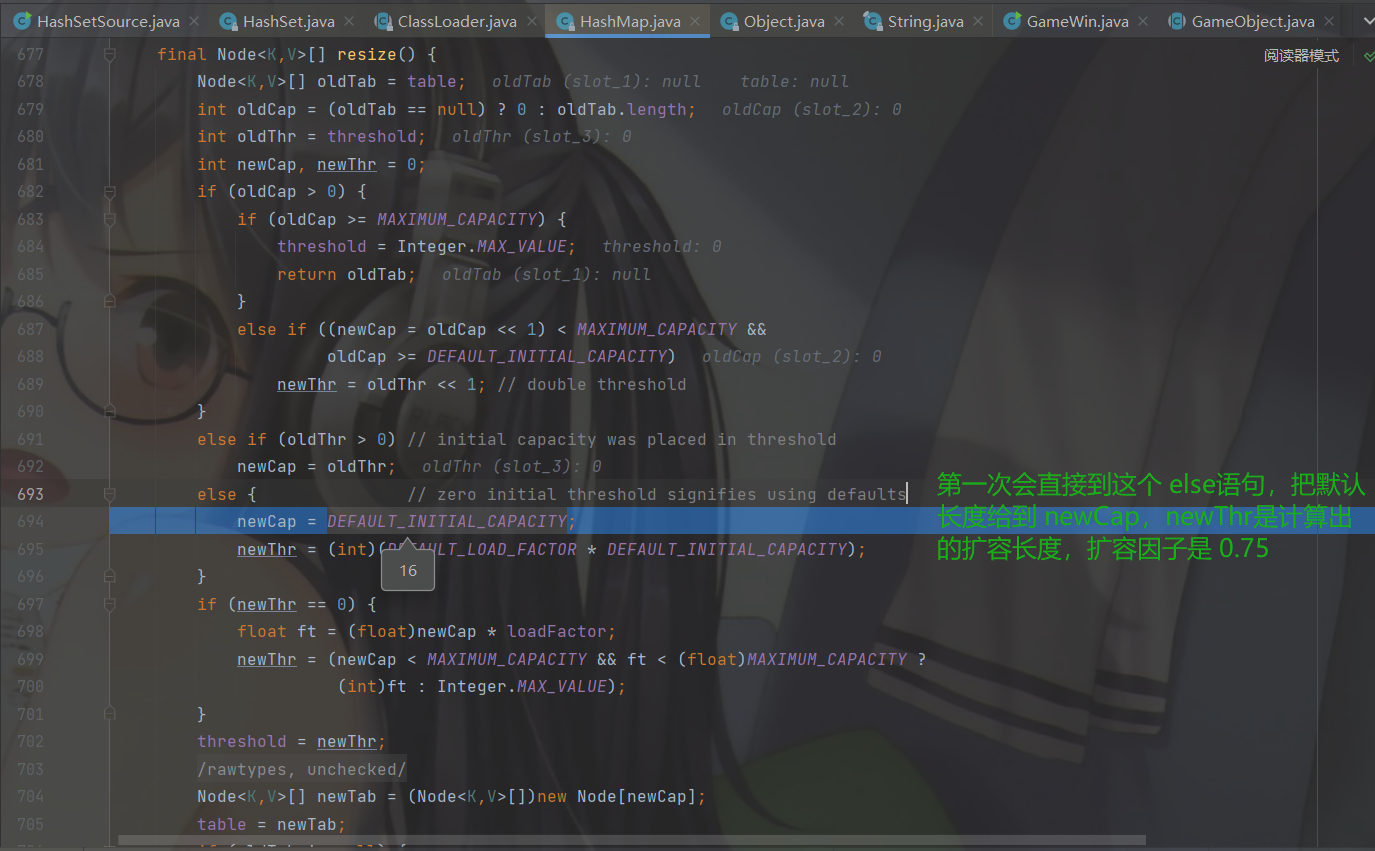The width and height of the screenshot is (1375, 851).
Task: Click the fold end marker at line 686
Action: pyautogui.click(x=110, y=301)
